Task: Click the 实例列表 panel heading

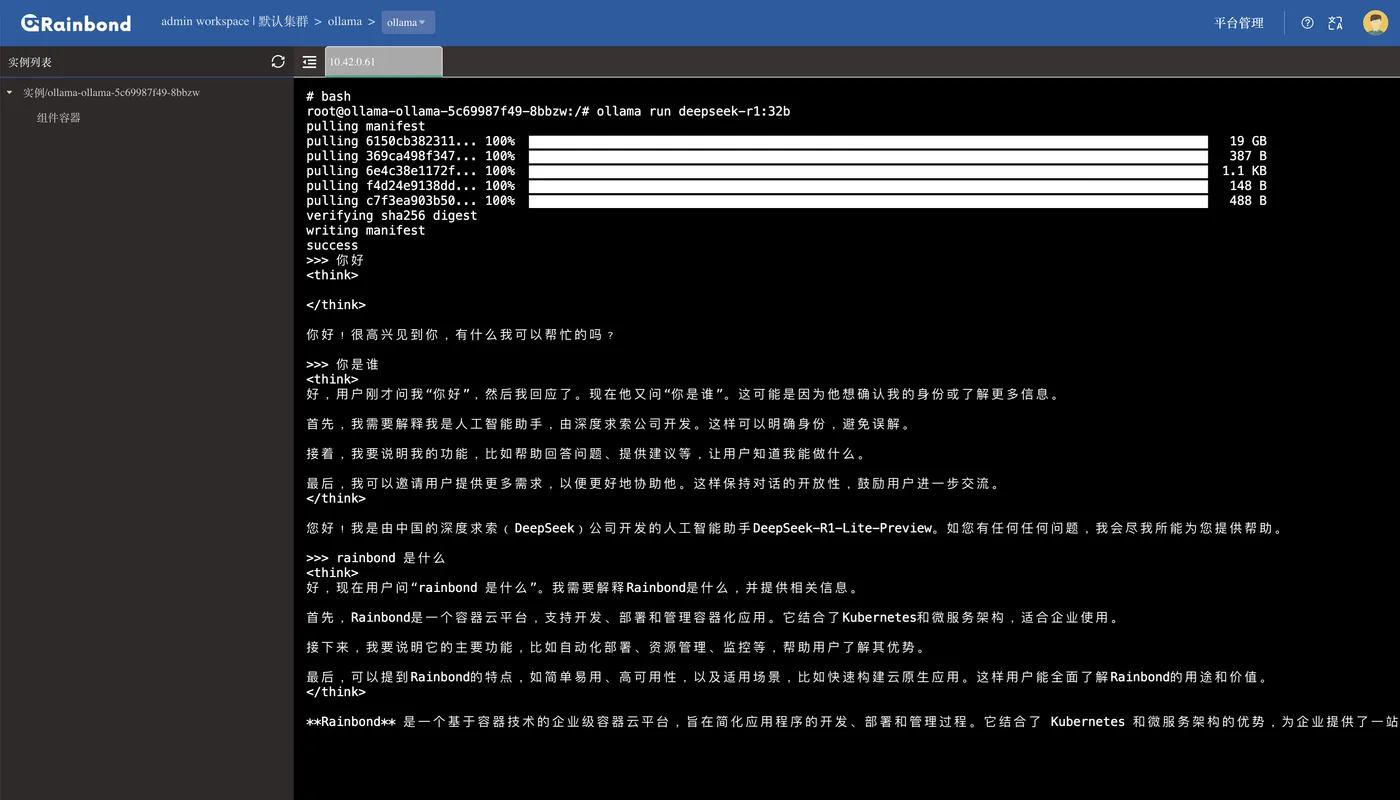Action: coord(30,62)
